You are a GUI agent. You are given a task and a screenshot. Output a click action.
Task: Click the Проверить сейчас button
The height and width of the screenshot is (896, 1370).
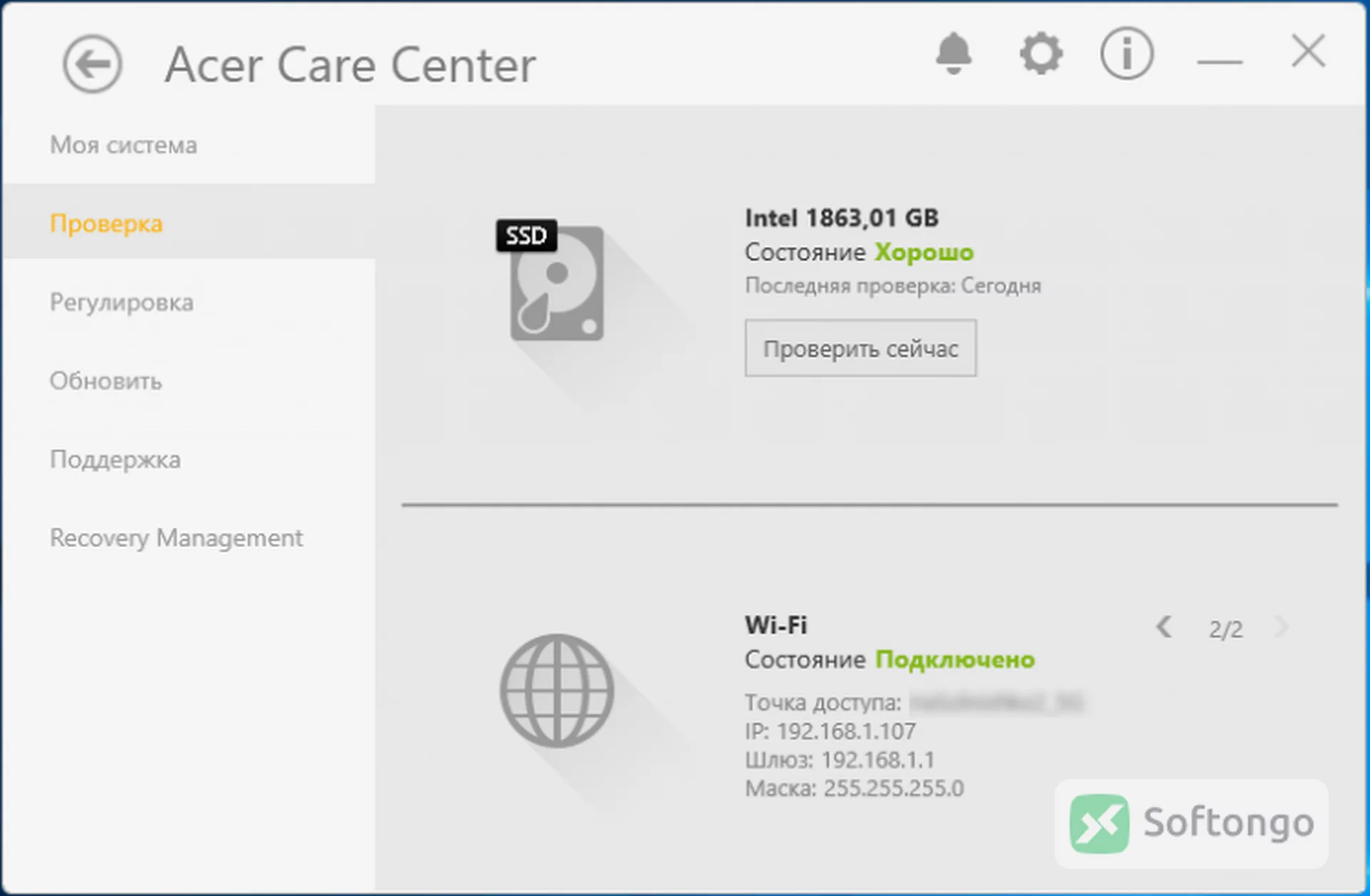point(861,348)
